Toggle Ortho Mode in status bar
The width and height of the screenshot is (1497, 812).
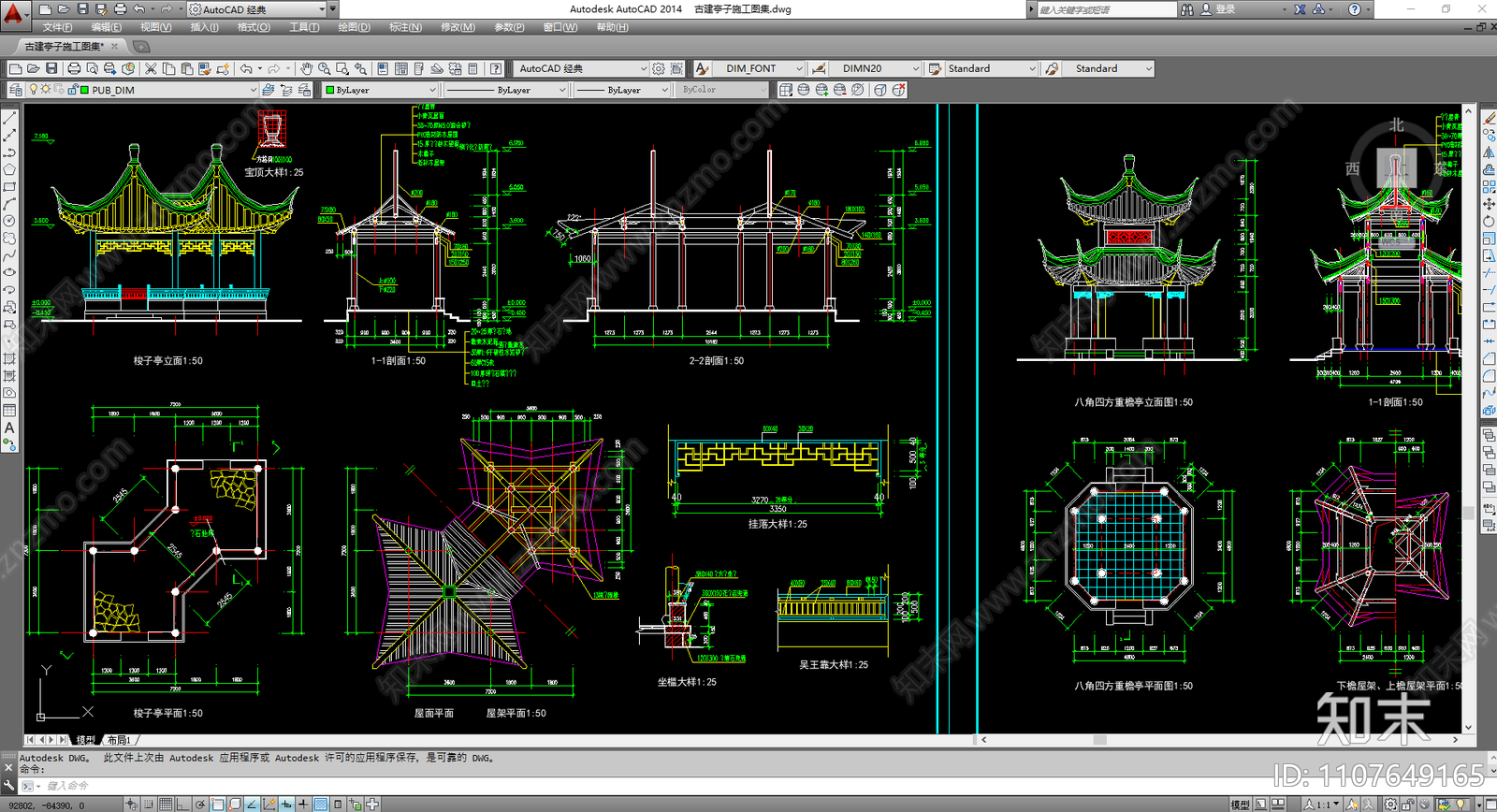pos(182,804)
